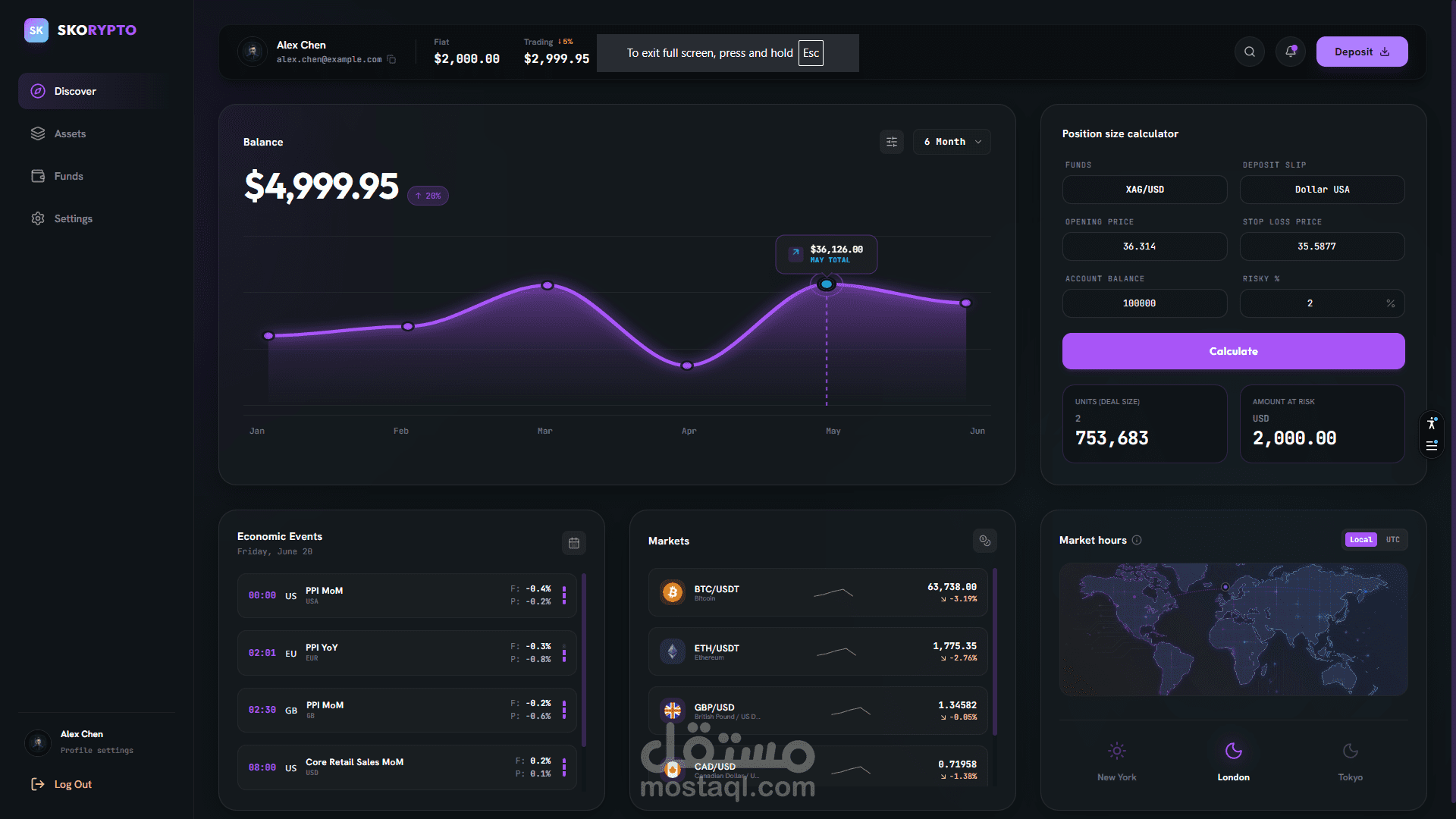Click the April data point on chart
Screen dimensions: 1456x819
687,366
